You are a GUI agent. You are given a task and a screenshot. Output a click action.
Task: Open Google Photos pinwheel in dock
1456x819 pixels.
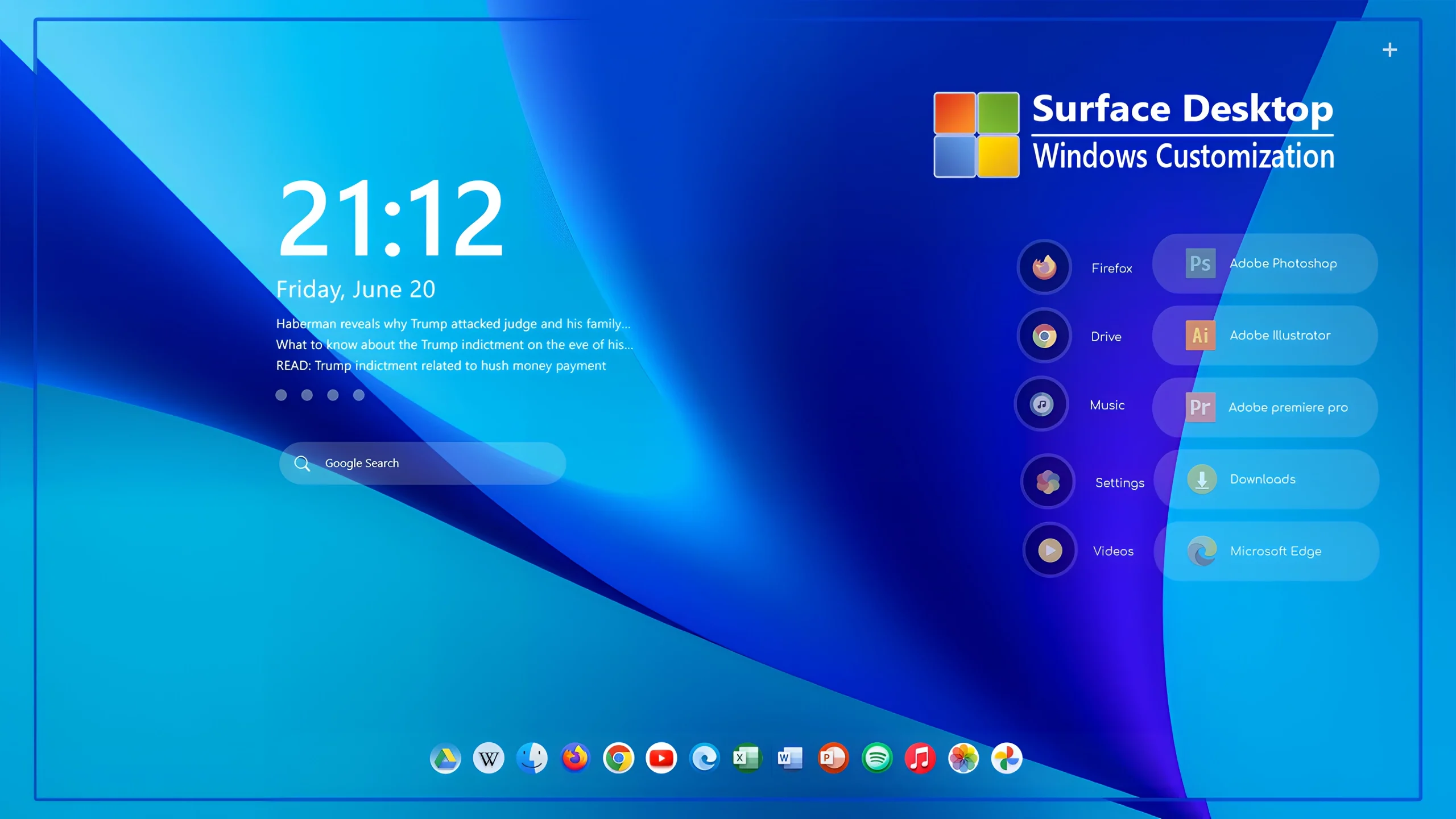coord(1007,758)
